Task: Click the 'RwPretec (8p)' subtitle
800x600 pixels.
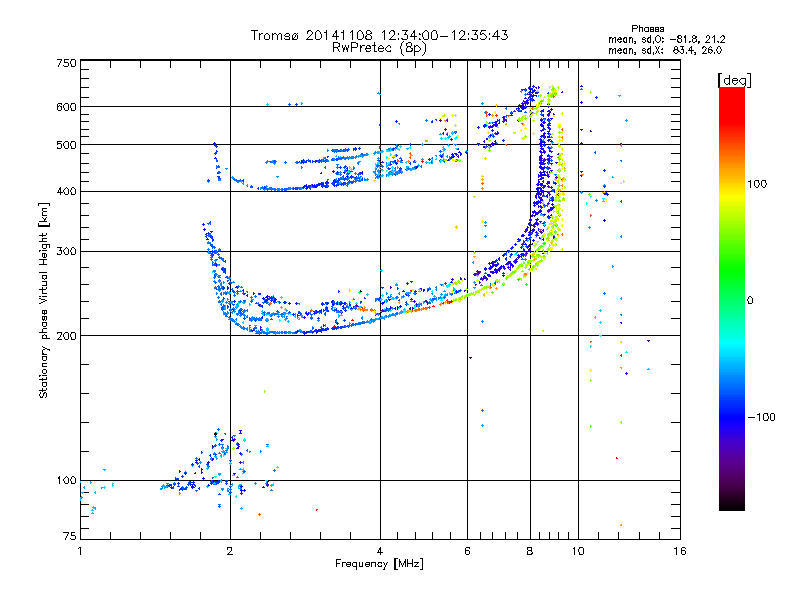Action: [379, 48]
